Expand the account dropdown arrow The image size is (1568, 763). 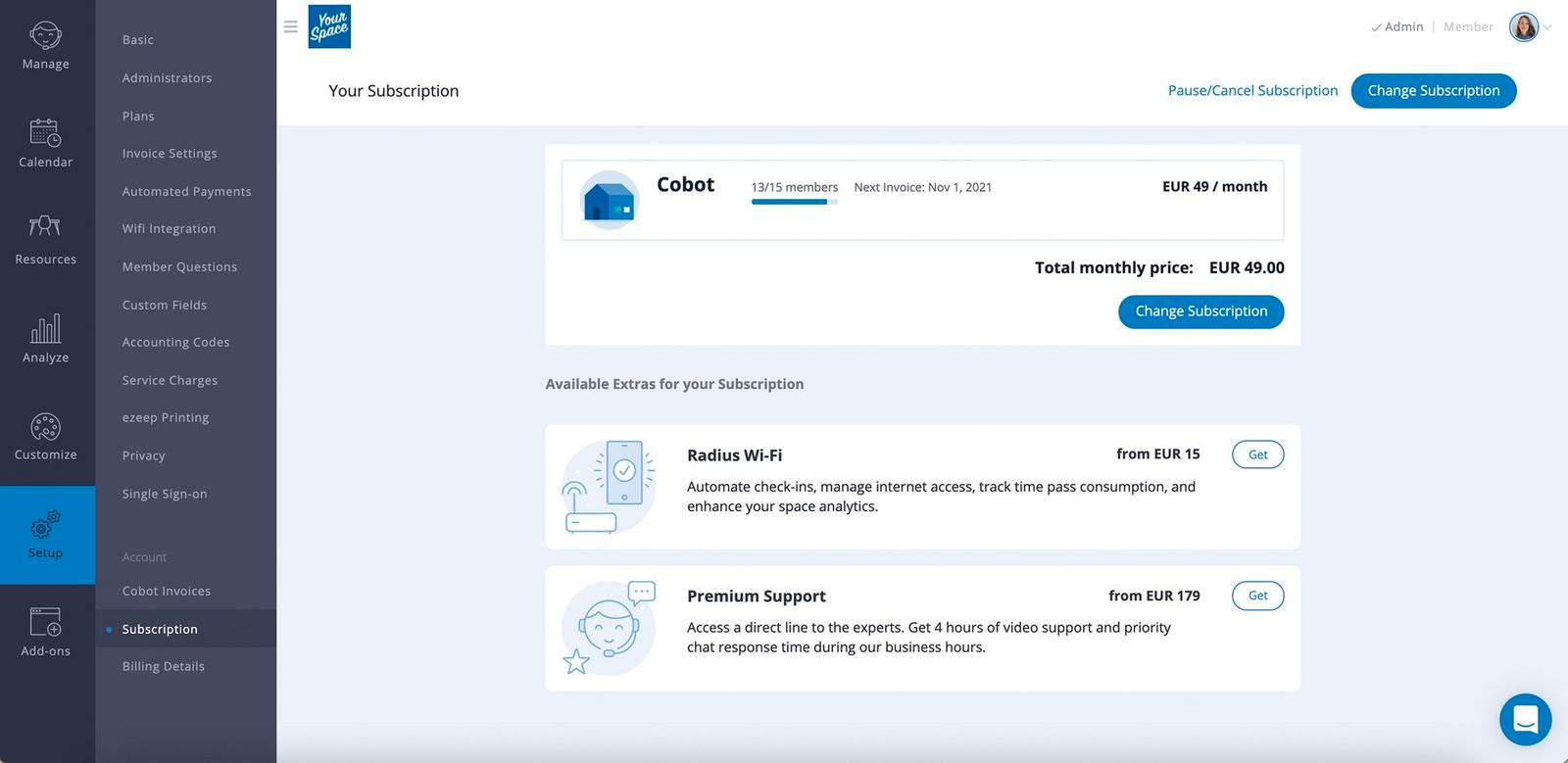(x=1547, y=27)
